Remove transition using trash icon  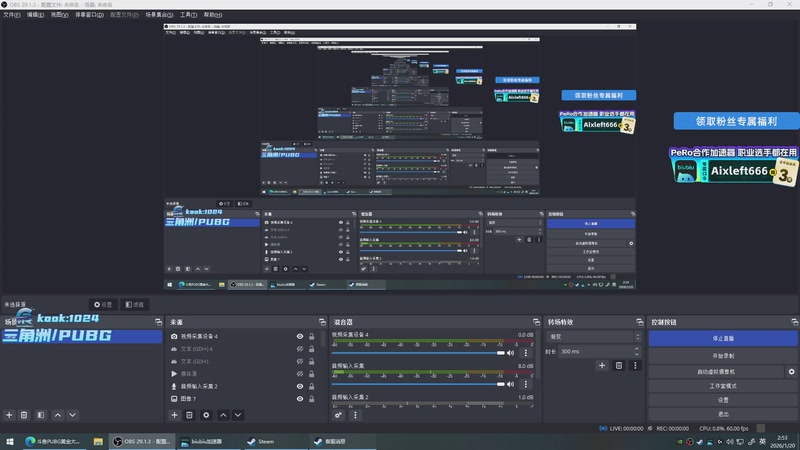pyautogui.click(x=619, y=365)
